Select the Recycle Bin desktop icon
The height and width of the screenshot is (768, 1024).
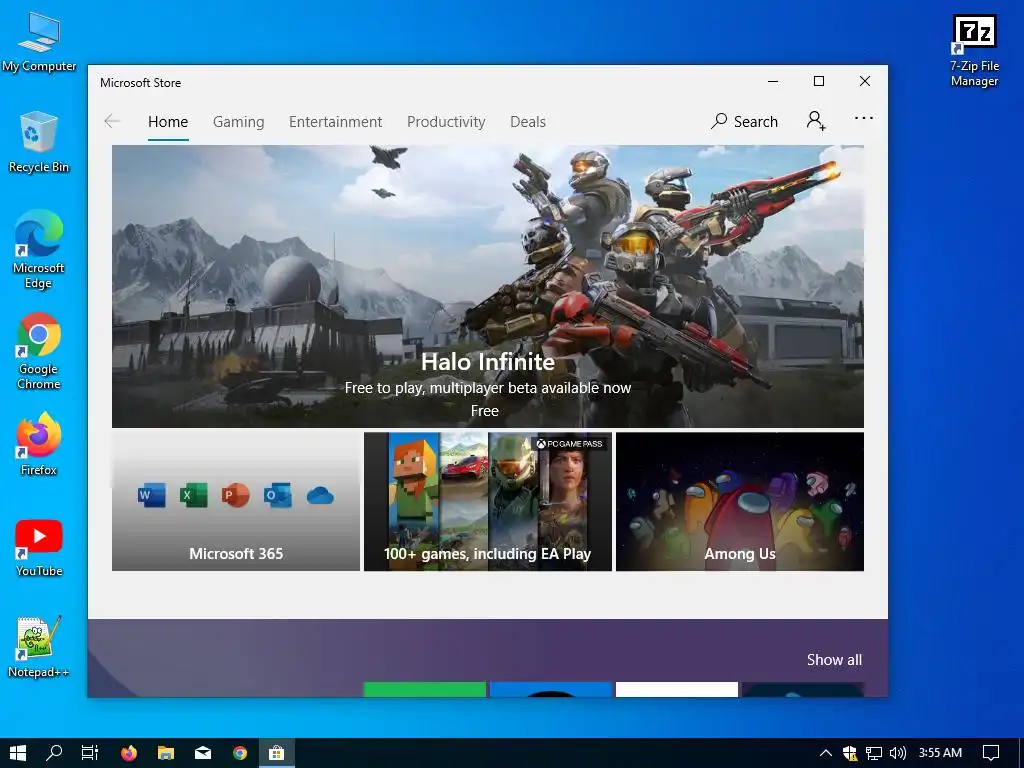click(x=39, y=142)
